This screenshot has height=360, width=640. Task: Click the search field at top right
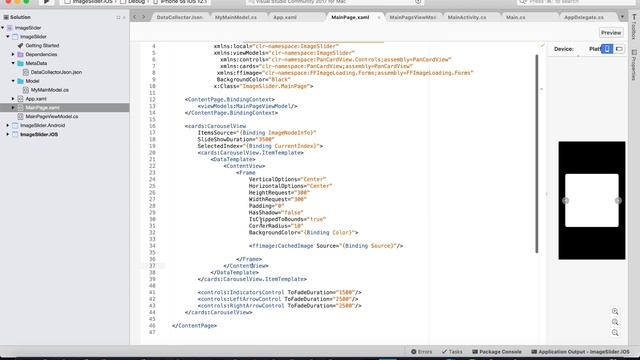point(576,2)
